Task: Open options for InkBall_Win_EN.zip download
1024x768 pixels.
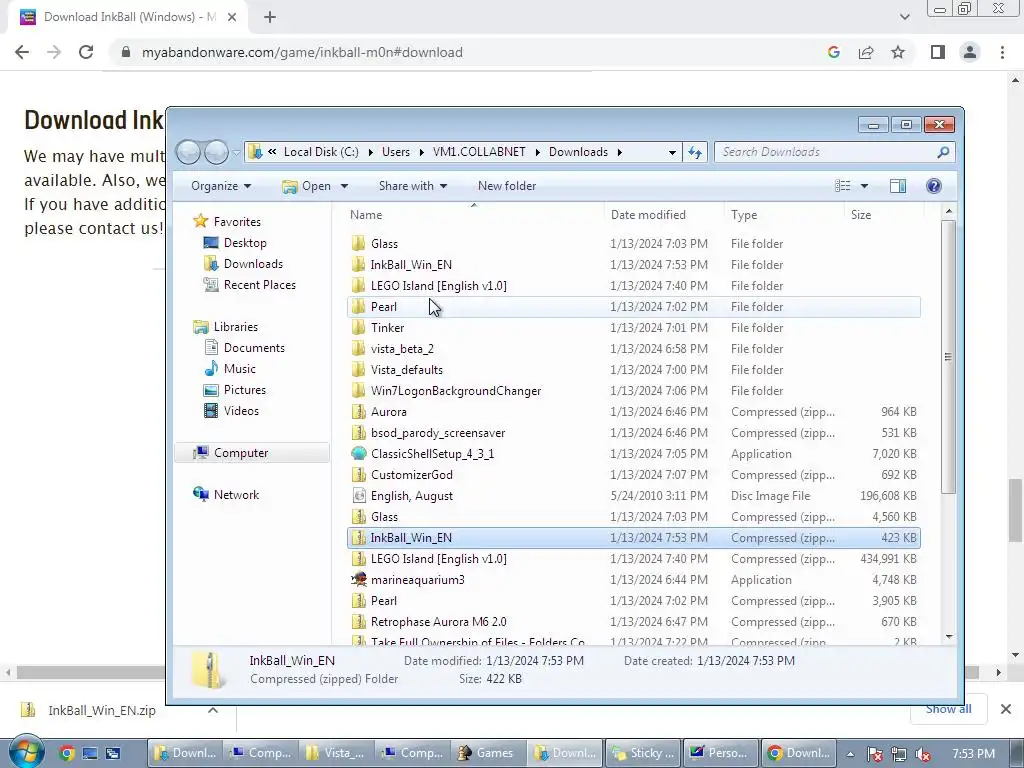Action: click(x=213, y=710)
